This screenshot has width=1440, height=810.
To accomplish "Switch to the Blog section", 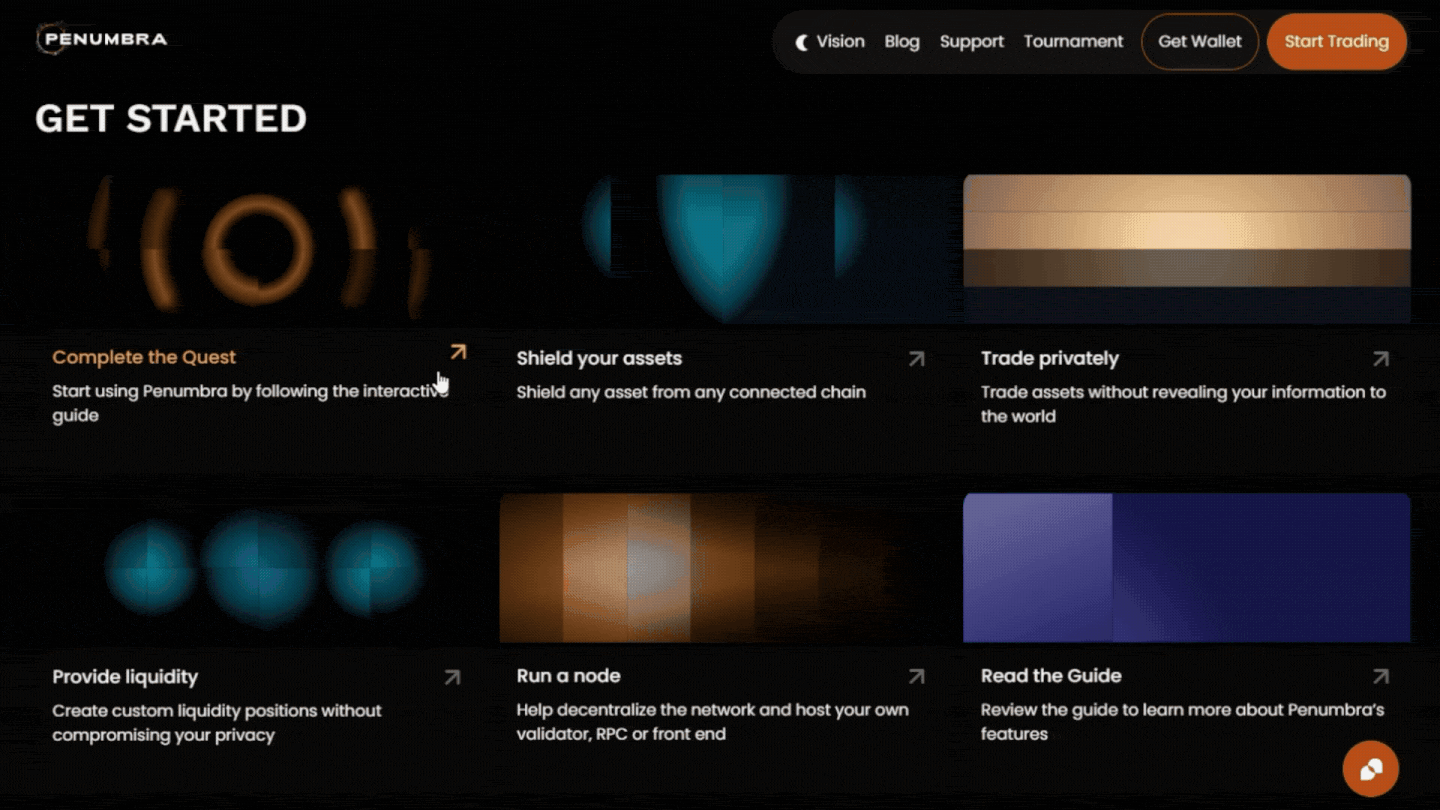I will tap(902, 41).
